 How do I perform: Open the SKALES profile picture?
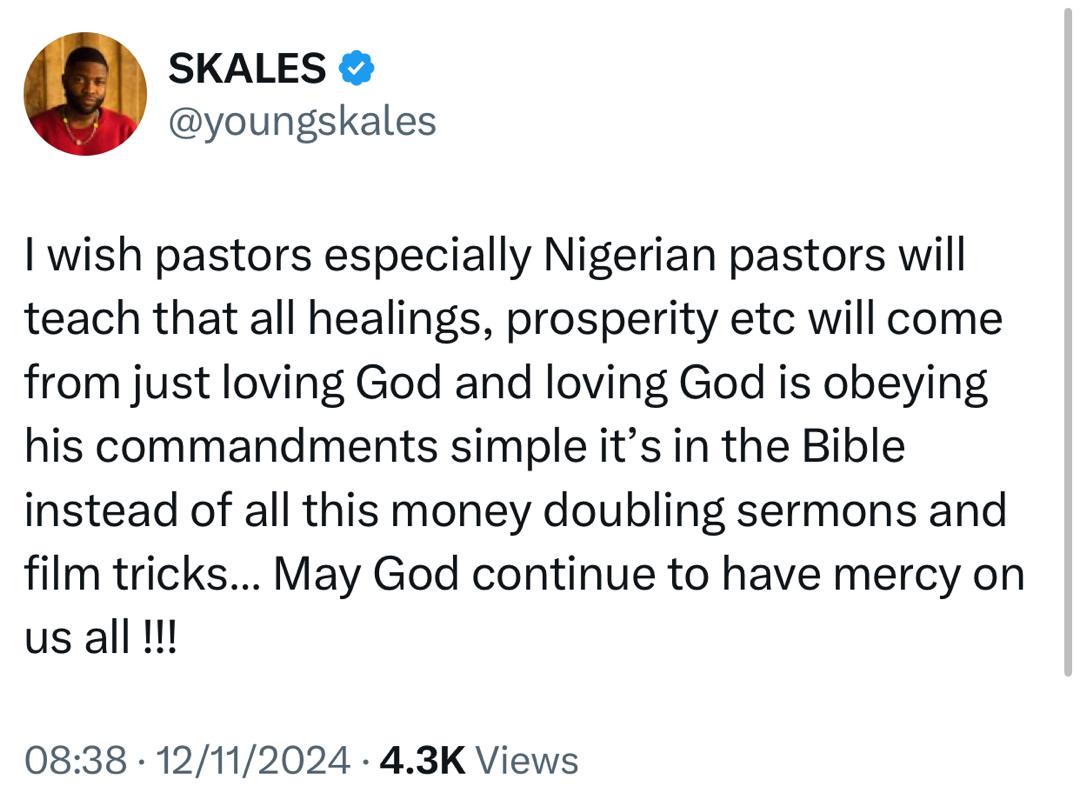pyautogui.click(x=85, y=94)
